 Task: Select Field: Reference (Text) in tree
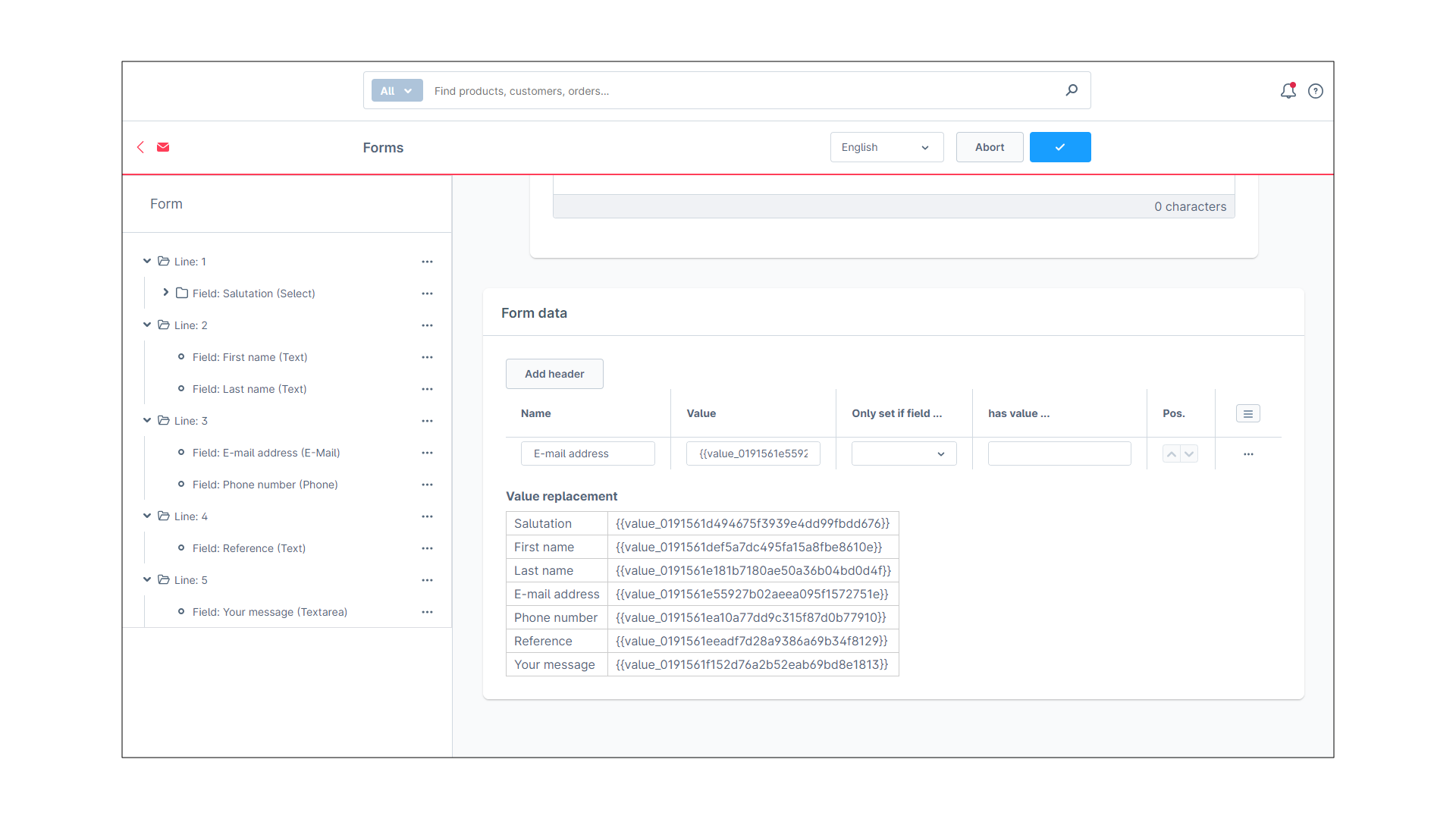coord(249,548)
